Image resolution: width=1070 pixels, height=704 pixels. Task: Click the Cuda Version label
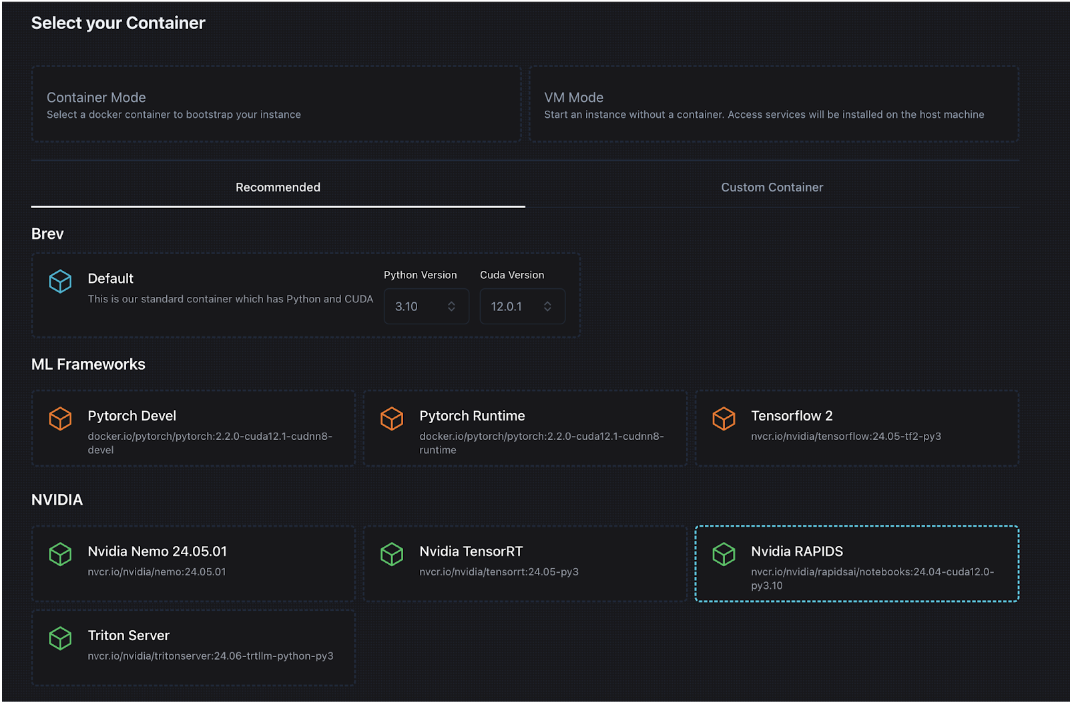pos(512,275)
